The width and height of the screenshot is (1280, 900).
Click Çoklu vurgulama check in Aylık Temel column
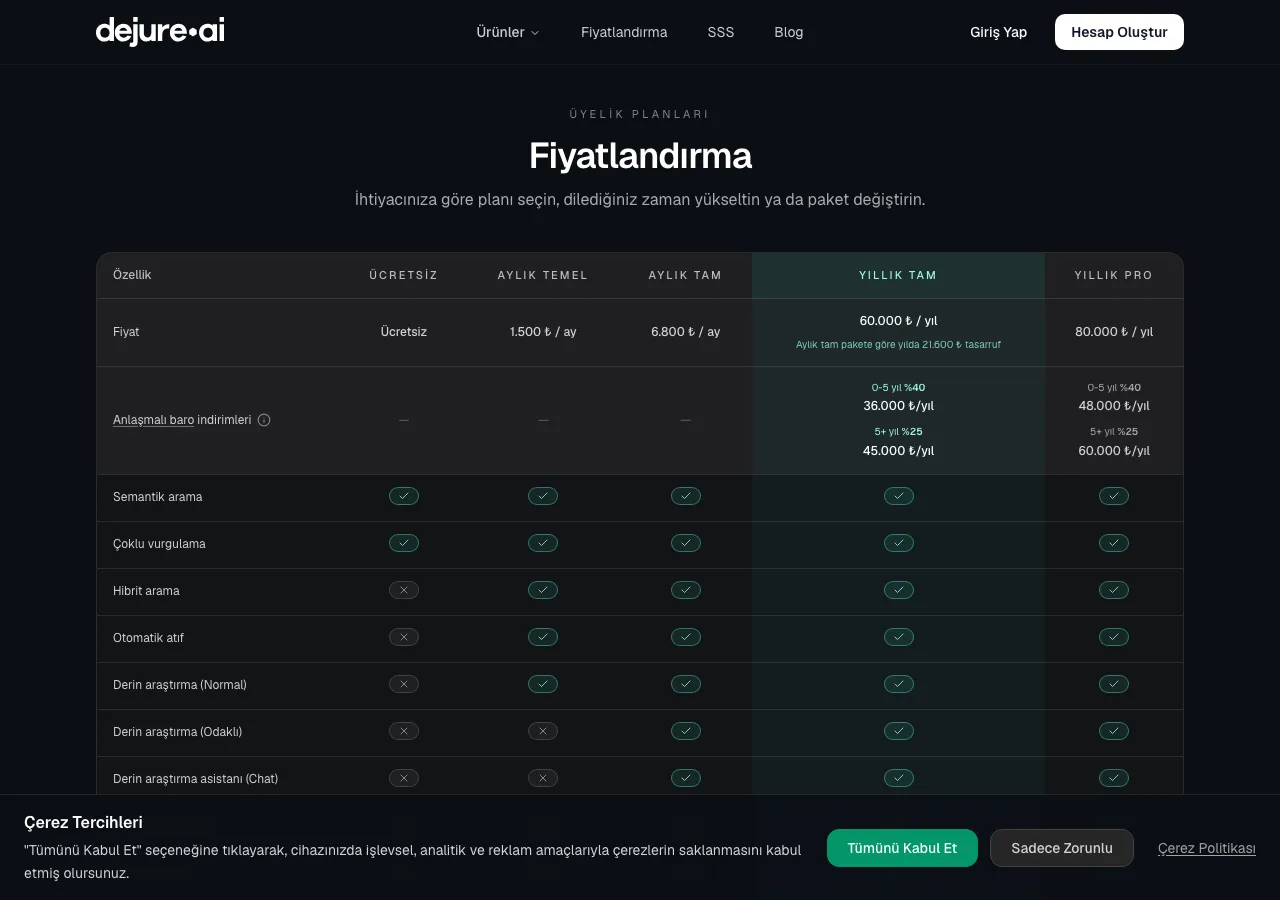coord(543,543)
